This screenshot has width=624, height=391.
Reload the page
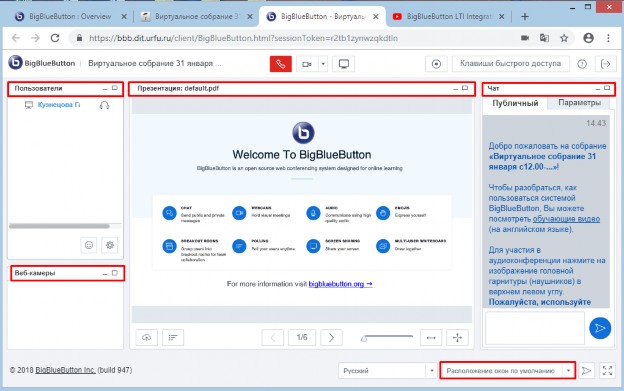point(55,38)
